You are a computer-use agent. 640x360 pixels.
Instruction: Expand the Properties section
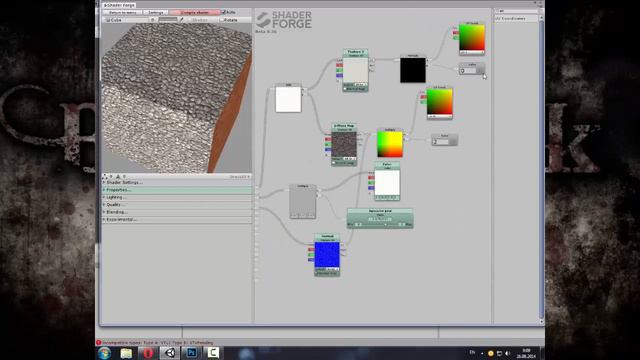tap(177, 190)
